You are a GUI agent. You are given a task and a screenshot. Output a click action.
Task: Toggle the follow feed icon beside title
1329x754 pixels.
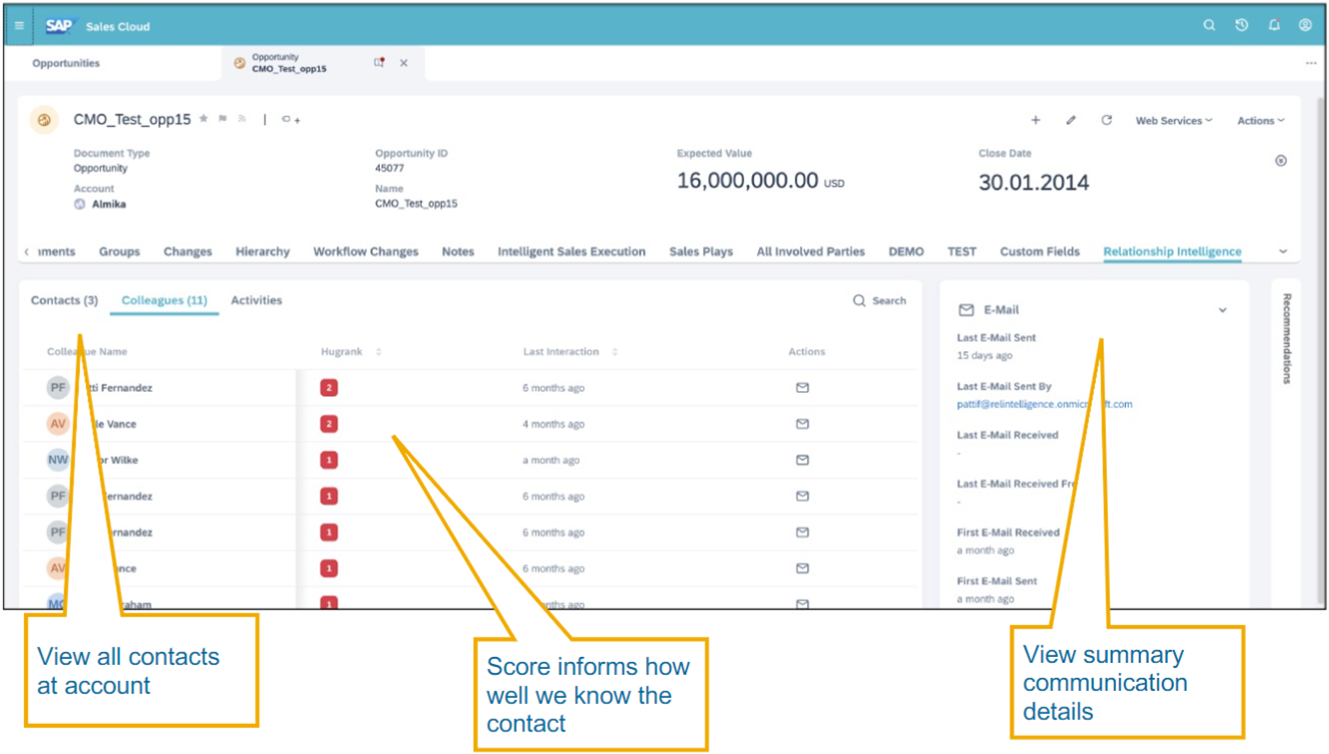coord(242,119)
